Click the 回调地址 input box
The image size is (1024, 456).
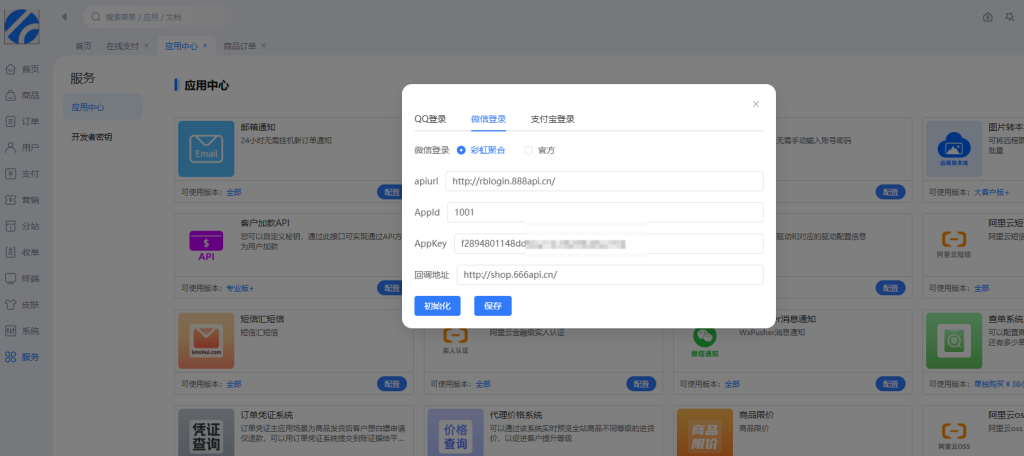pos(609,275)
